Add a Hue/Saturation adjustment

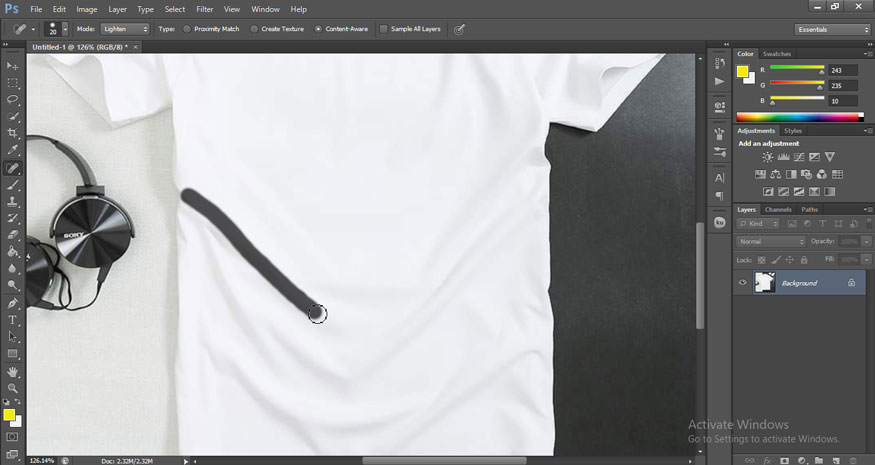pyautogui.click(x=760, y=175)
